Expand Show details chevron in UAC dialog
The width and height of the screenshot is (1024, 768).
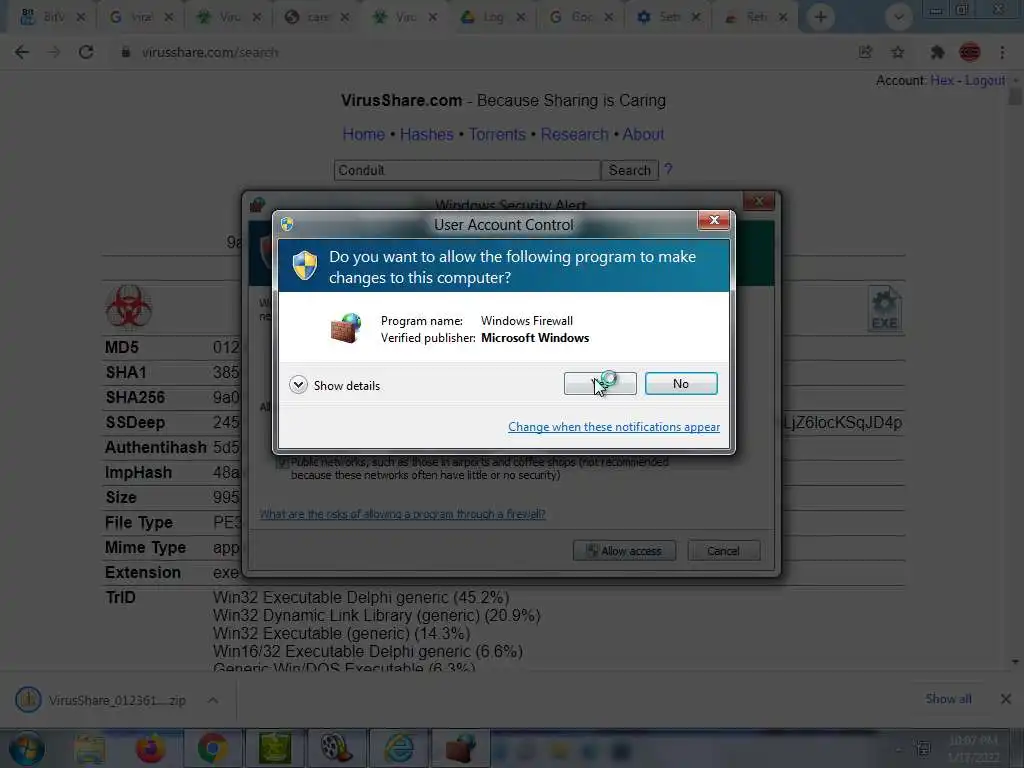tap(298, 385)
